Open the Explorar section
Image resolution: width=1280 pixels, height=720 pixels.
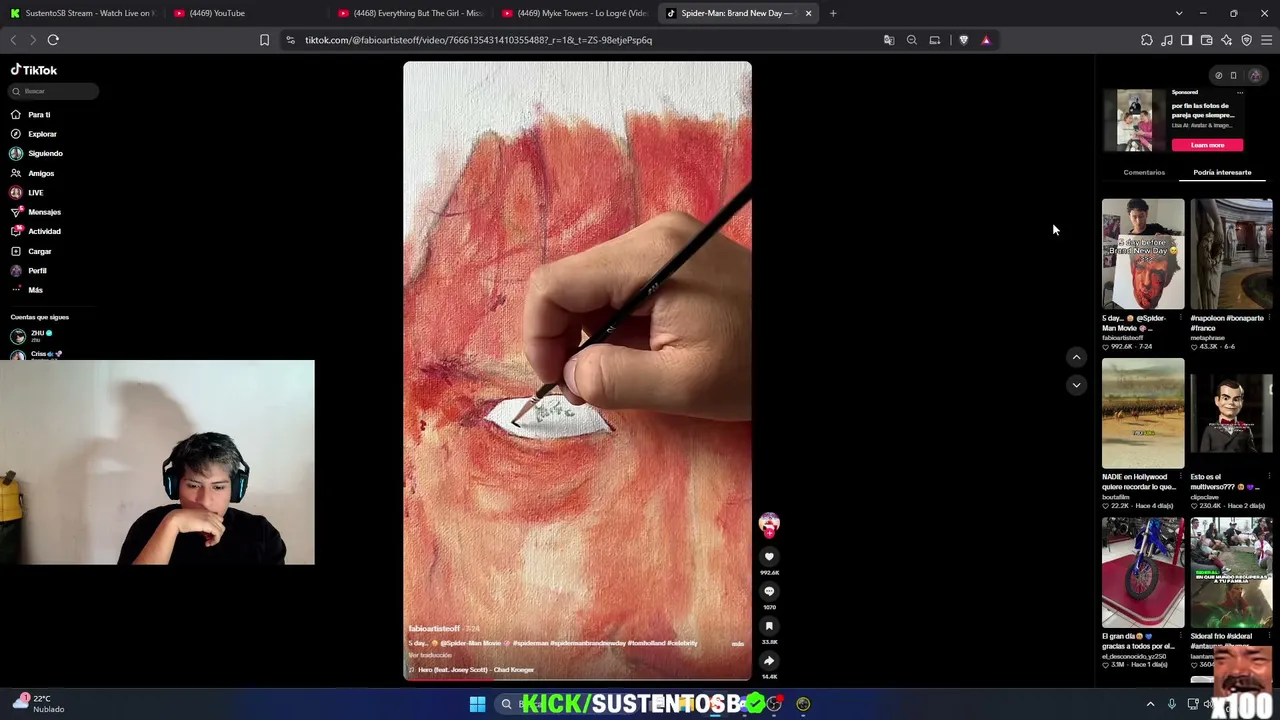coord(42,134)
